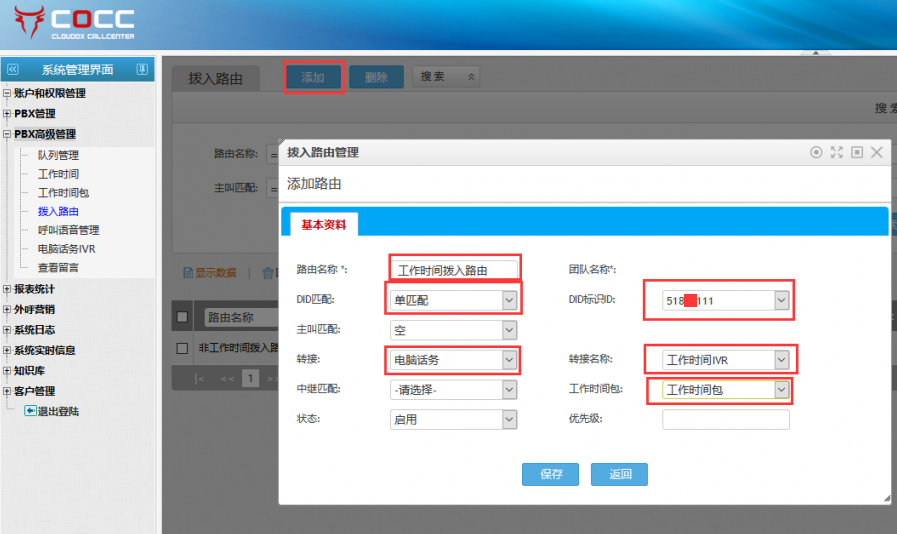Switch to the 基本资料 tab
897x534 pixels.
tap(324, 225)
